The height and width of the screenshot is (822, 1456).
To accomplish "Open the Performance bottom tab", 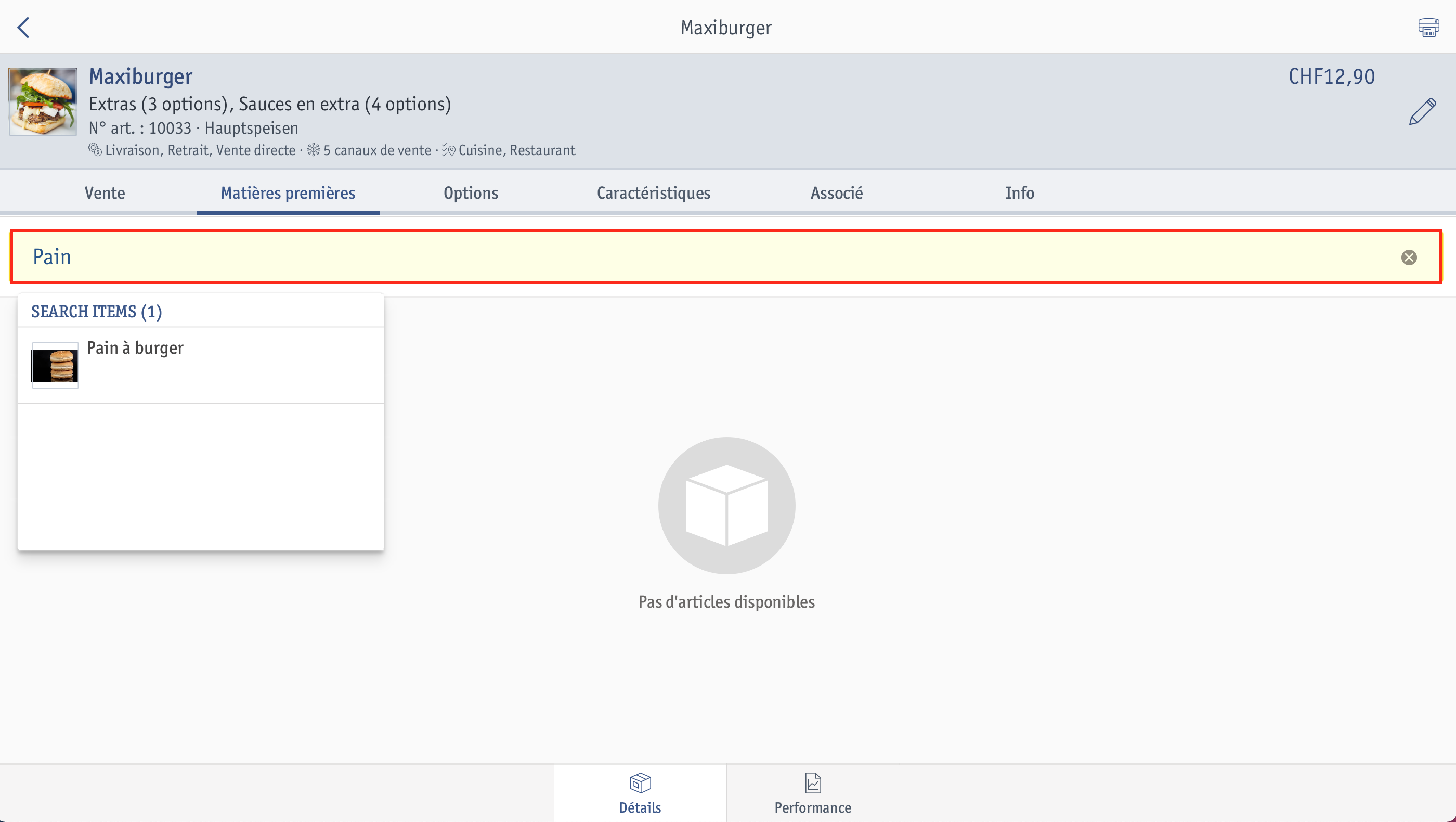I will (813, 792).
